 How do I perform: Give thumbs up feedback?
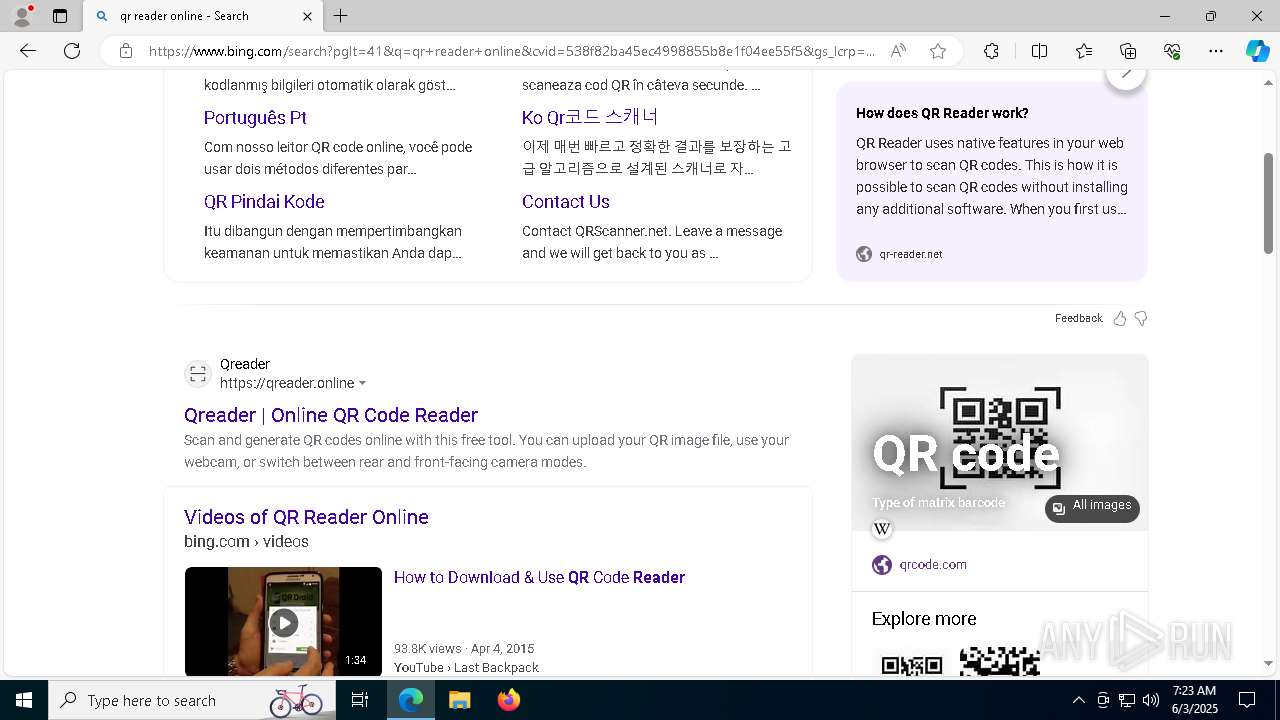1120,318
